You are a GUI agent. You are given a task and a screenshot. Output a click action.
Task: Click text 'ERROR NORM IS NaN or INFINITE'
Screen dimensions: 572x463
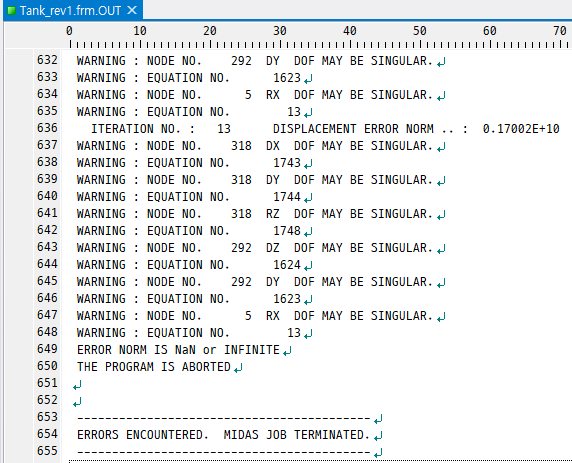coord(178,350)
